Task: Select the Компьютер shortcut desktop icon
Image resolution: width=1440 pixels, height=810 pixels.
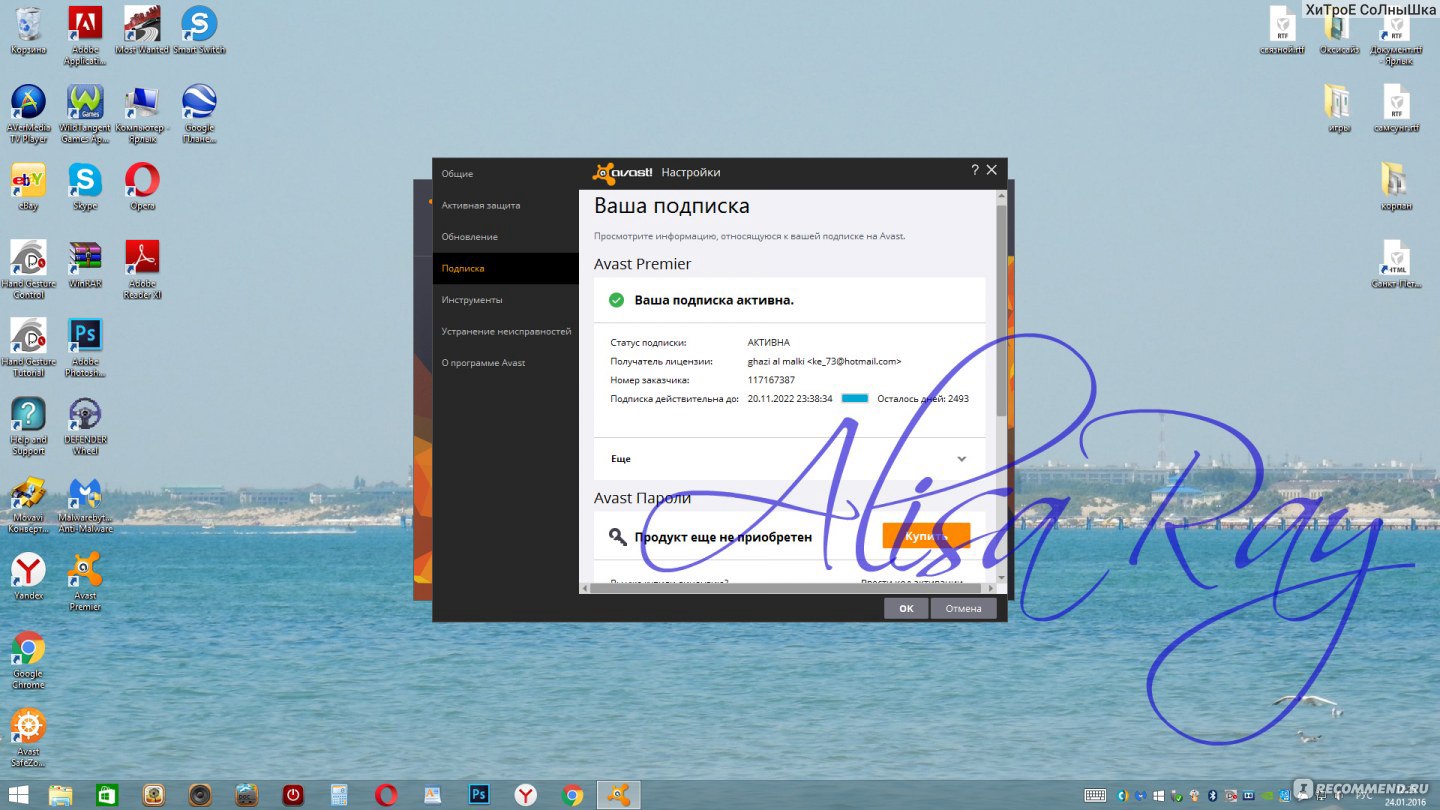Action: (142, 114)
